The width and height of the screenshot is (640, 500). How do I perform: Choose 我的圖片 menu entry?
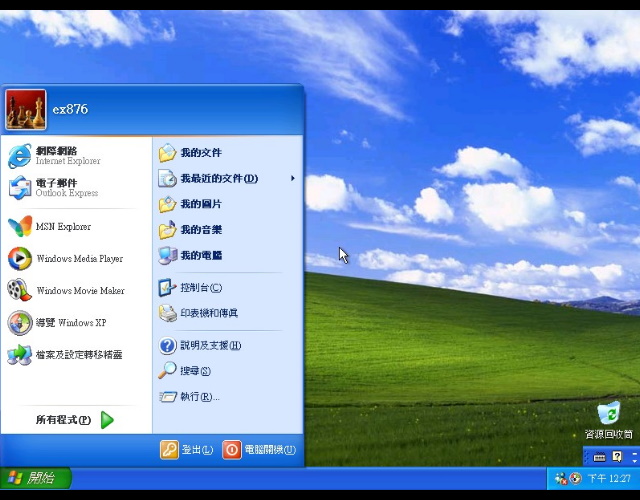click(x=228, y=204)
